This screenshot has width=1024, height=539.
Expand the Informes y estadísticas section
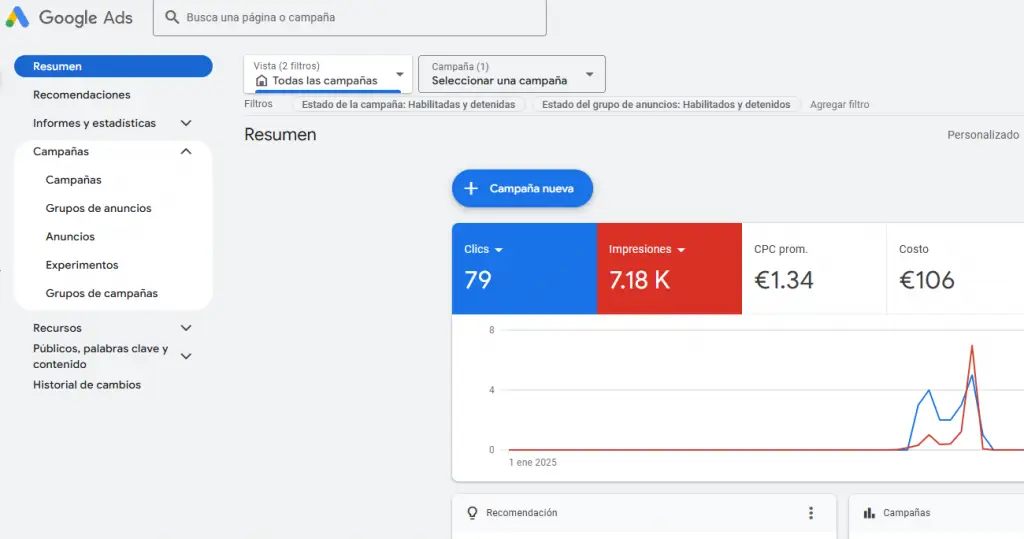tap(185, 123)
